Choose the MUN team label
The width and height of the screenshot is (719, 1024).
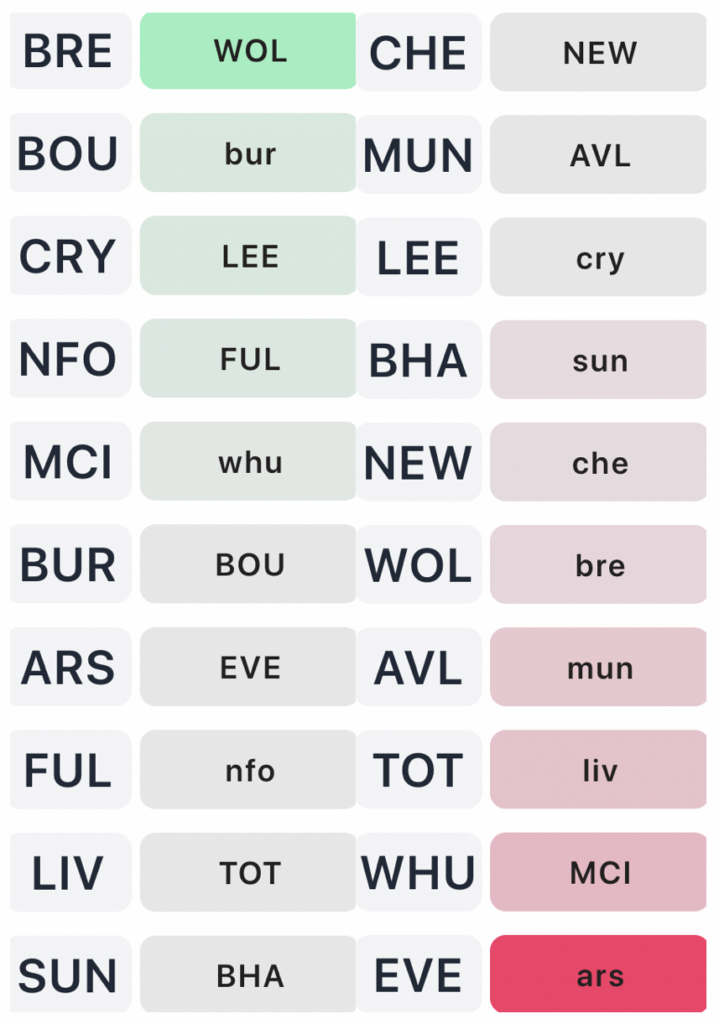click(x=418, y=155)
